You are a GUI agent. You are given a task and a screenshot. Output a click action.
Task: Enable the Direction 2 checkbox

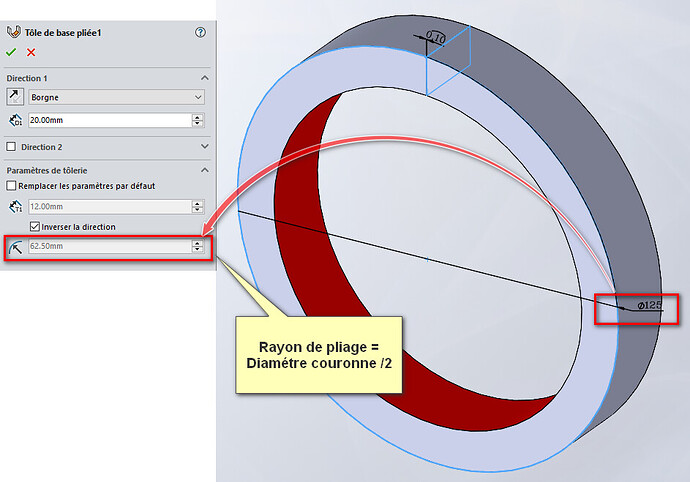[12, 146]
